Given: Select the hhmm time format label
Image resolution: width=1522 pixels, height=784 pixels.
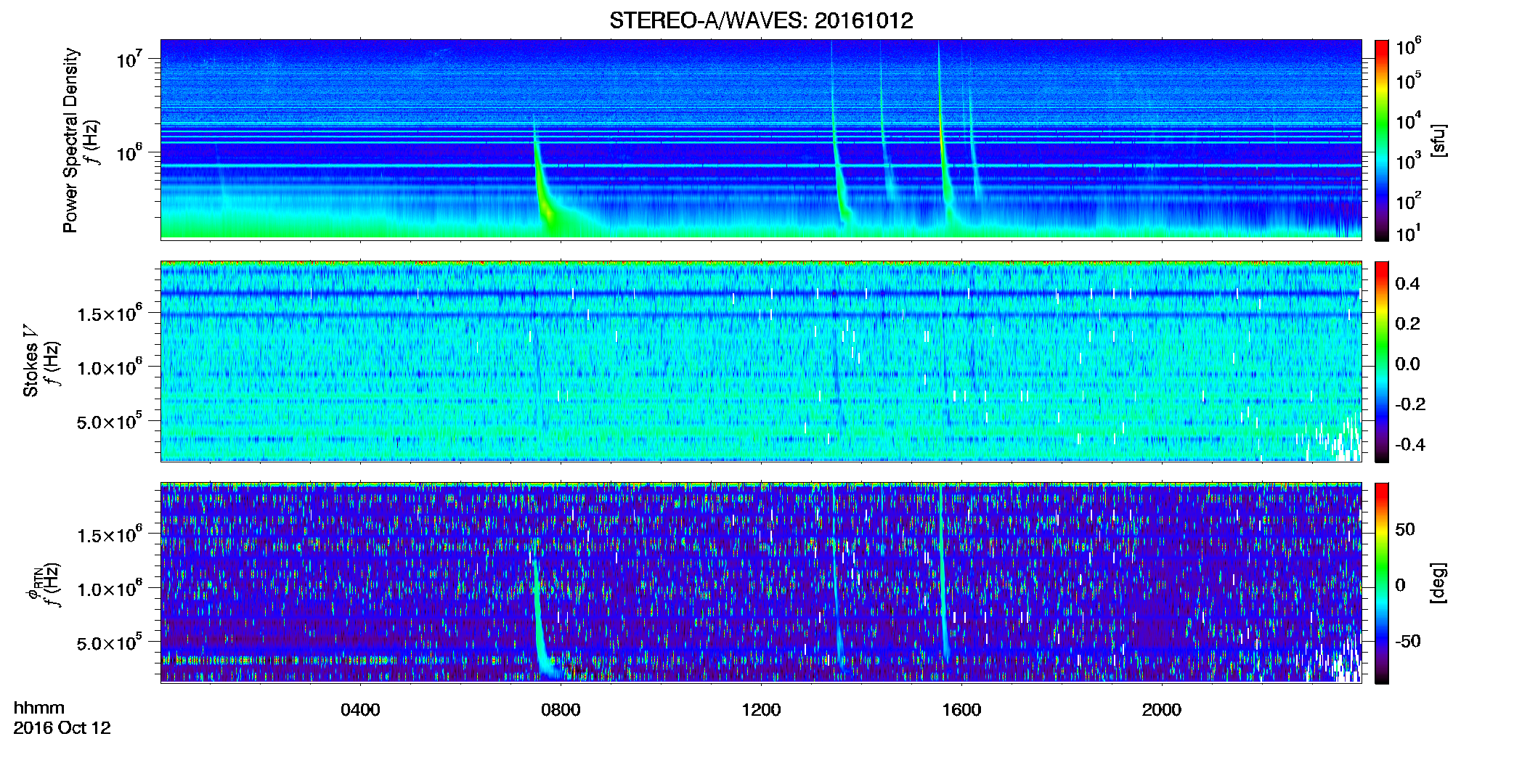Looking at the screenshot, I should [38, 708].
